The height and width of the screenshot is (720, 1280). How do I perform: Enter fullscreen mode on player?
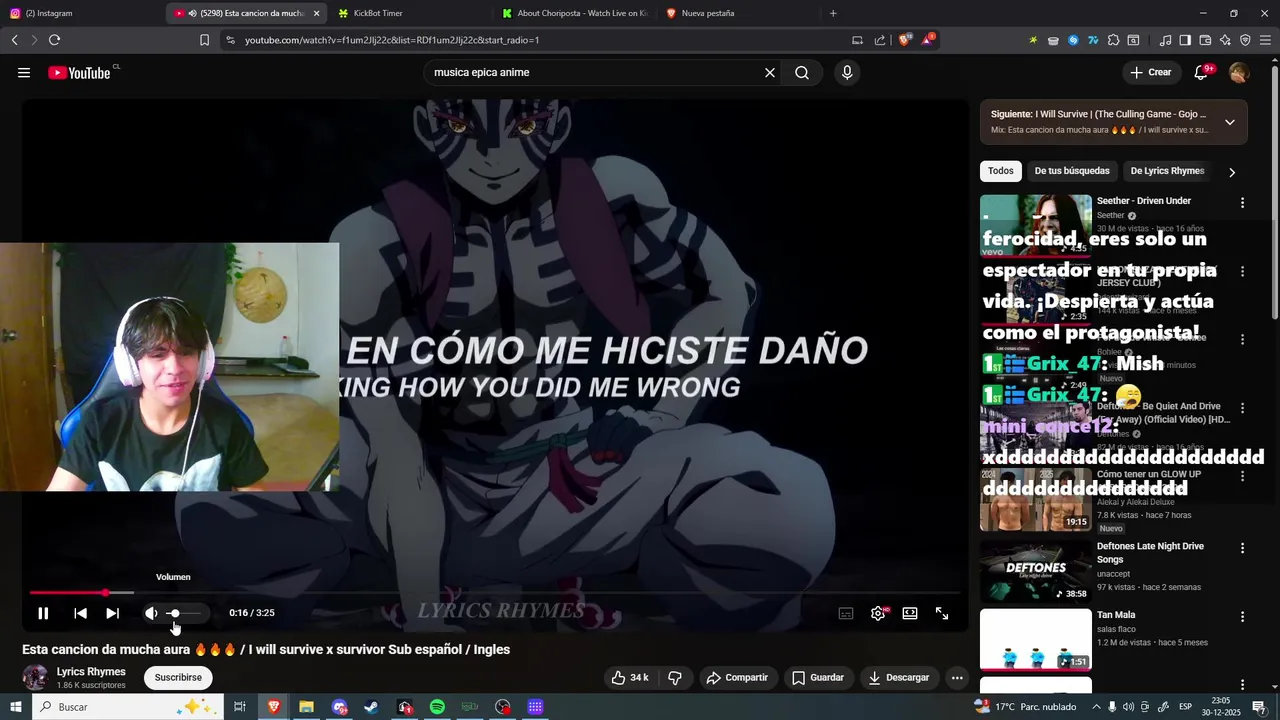tap(942, 613)
